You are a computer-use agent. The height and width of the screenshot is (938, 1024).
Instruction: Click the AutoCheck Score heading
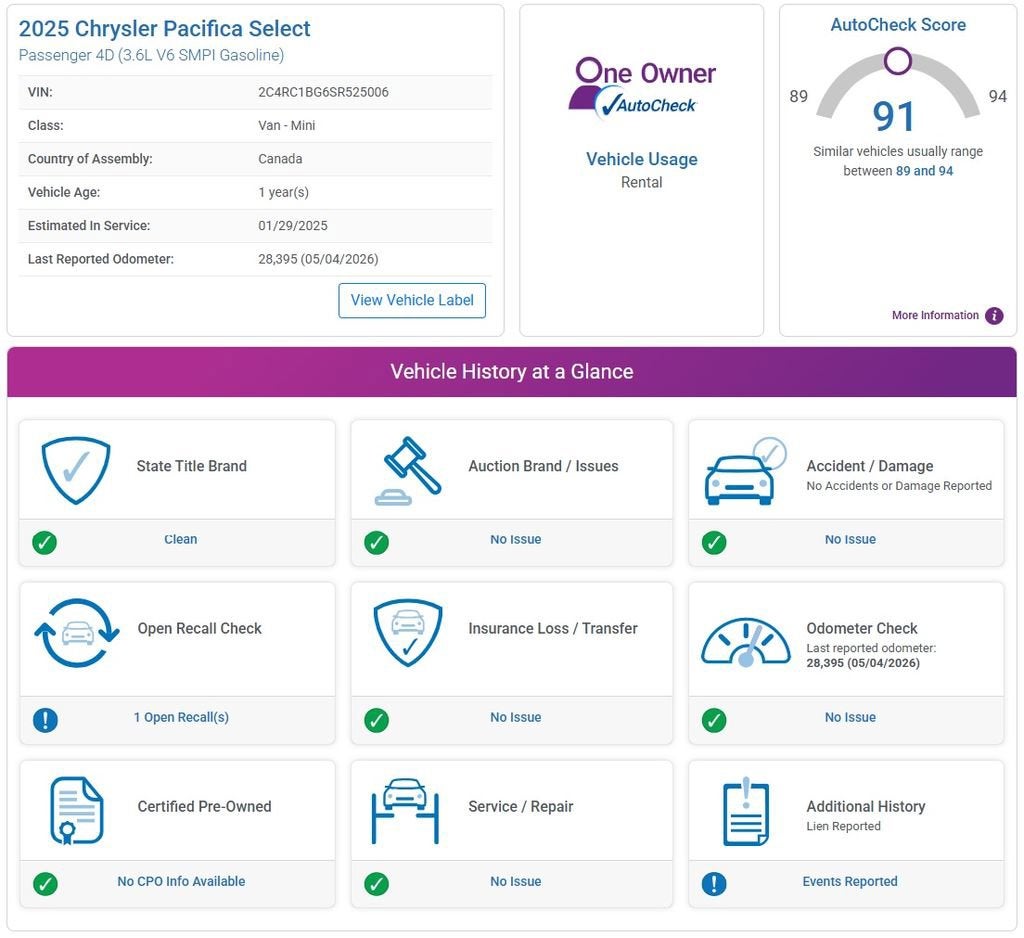pyautogui.click(x=898, y=25)
